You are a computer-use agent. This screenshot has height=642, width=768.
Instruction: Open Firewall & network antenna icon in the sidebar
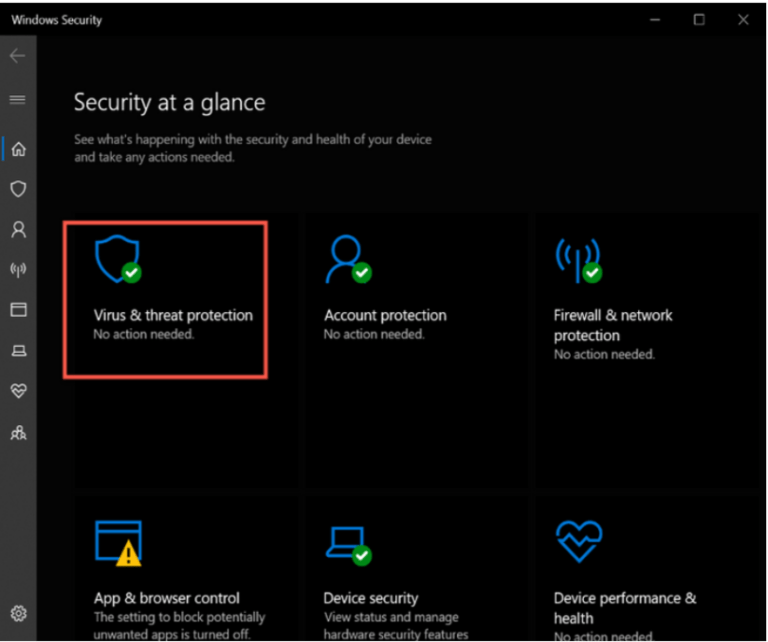pyautogui.click(x=19, y=269)
